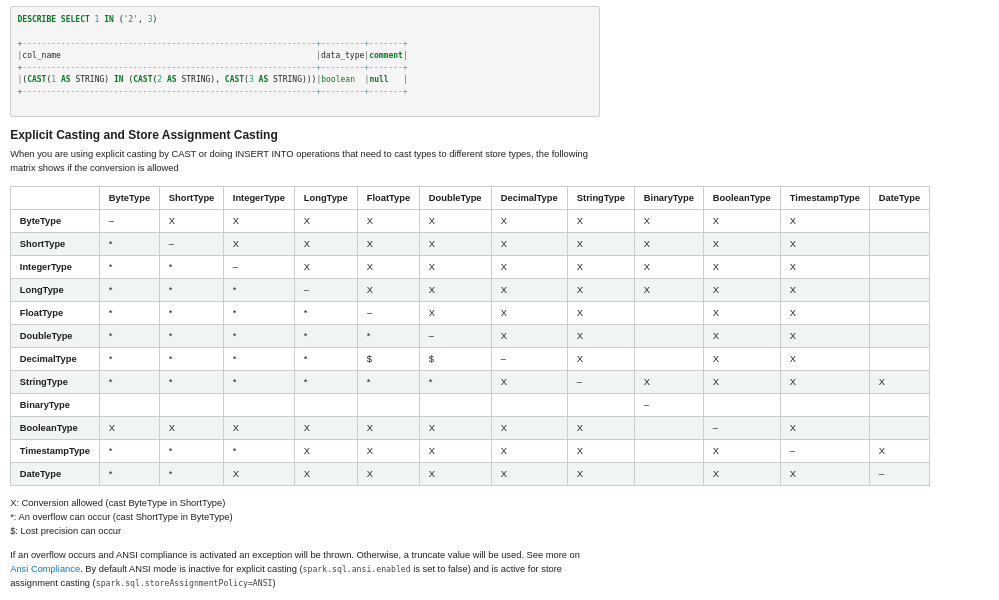Viewport: 999px width, 600px height.
Task: Click the StringType column header
Action: 600,198
